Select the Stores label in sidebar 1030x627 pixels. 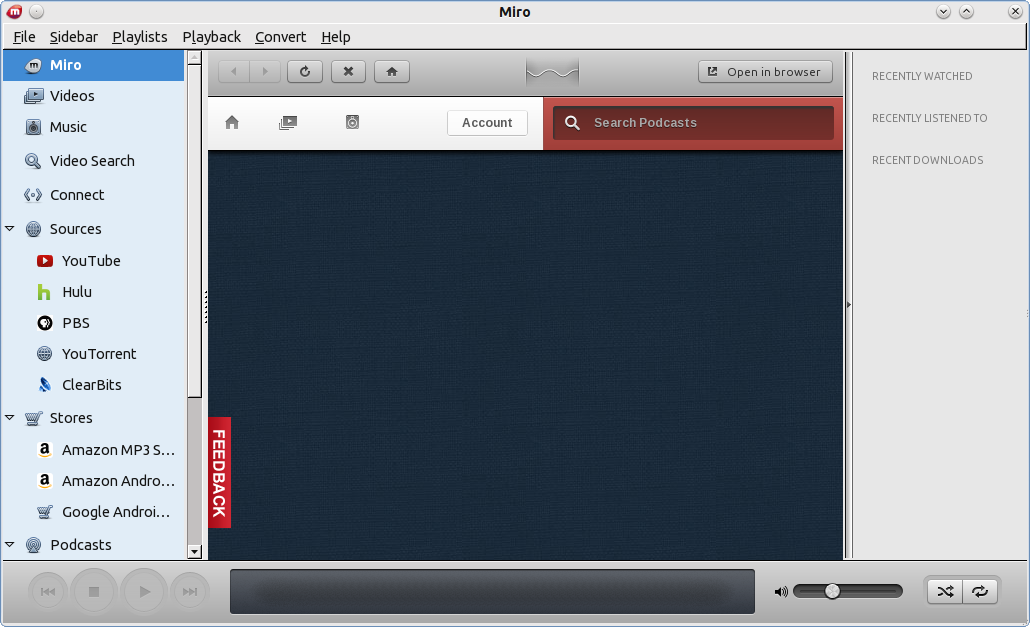[71, 418]
